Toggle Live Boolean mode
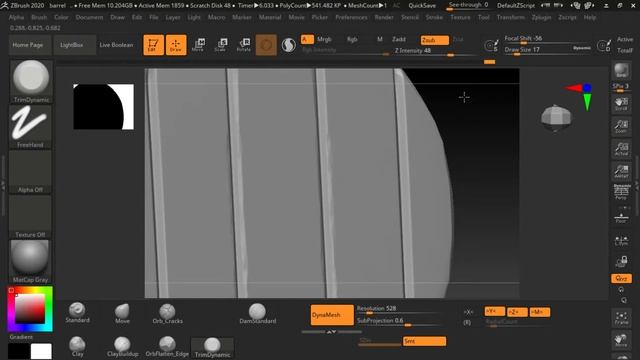Viewport: 640px width, 360px height. (x=116, y=45)
